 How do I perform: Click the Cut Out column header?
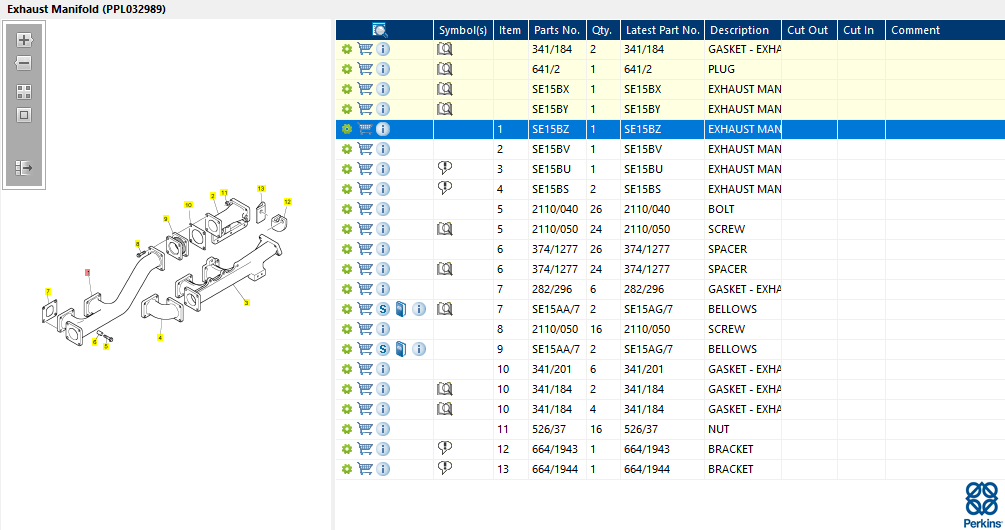[808, 30]
